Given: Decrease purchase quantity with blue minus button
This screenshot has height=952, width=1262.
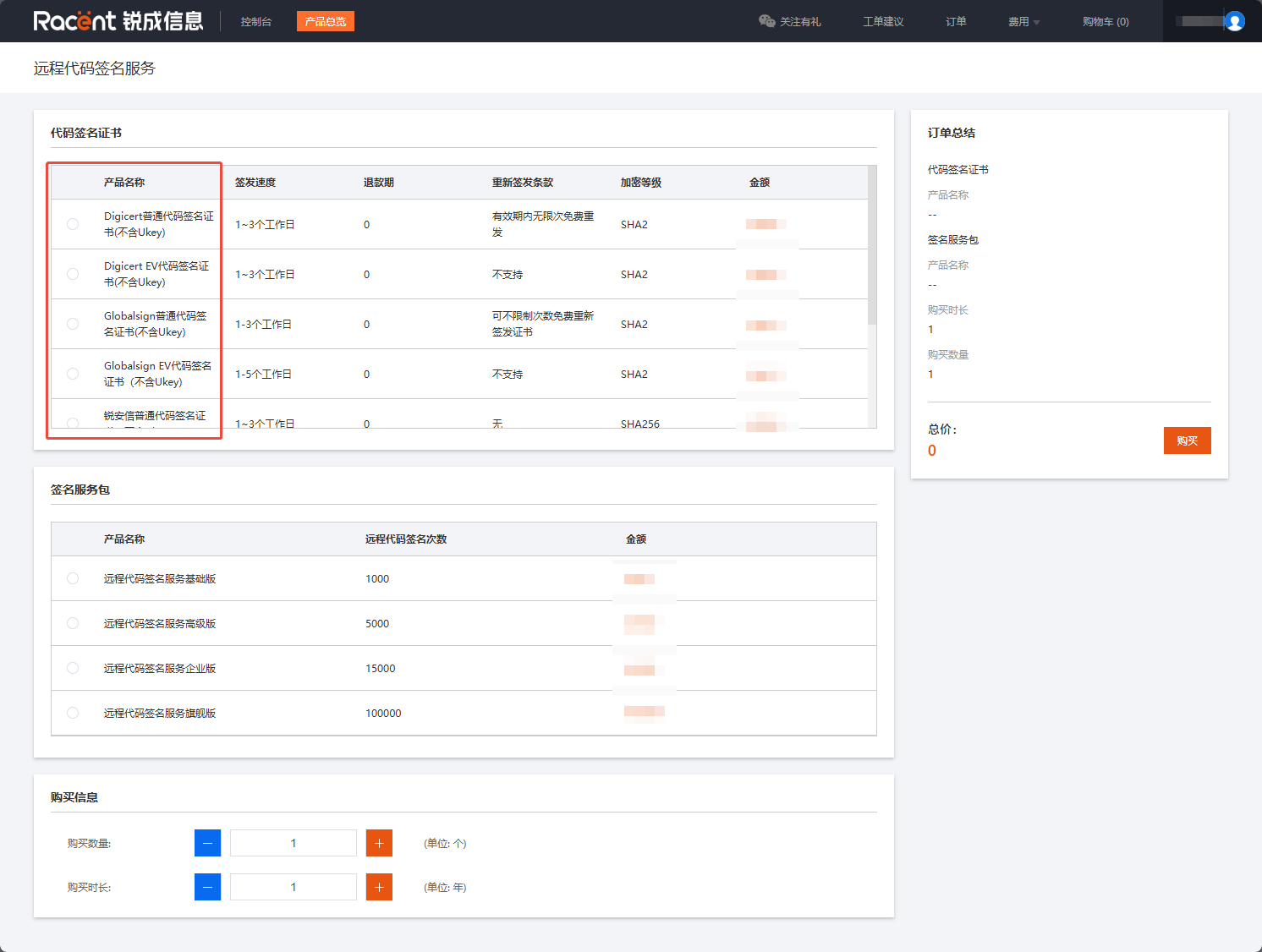Looking at the screenshot, I should [x=207, y=843].
